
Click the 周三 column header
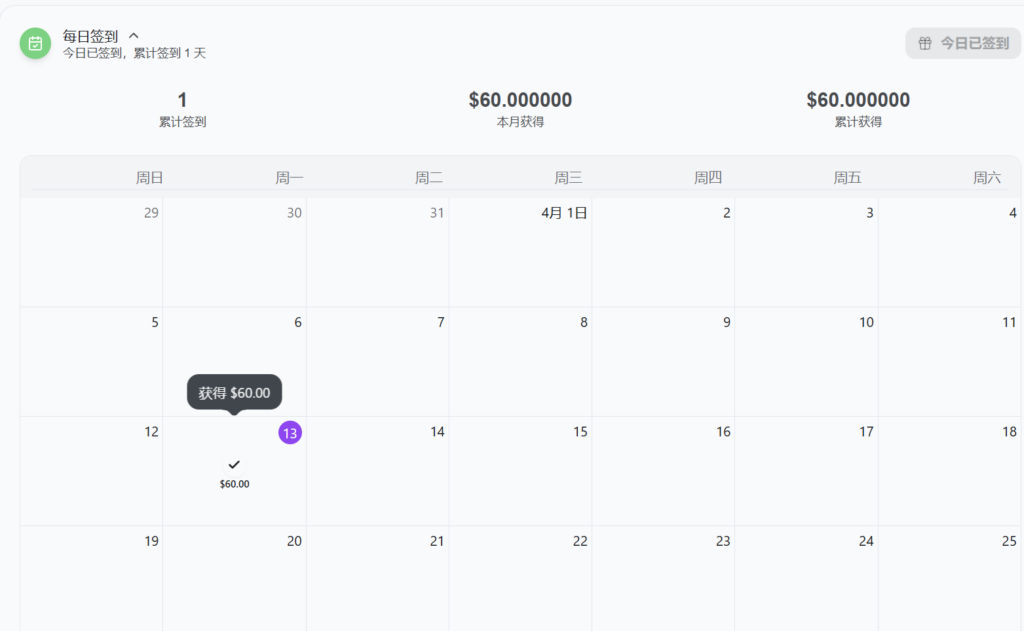[x=568, y=178]
